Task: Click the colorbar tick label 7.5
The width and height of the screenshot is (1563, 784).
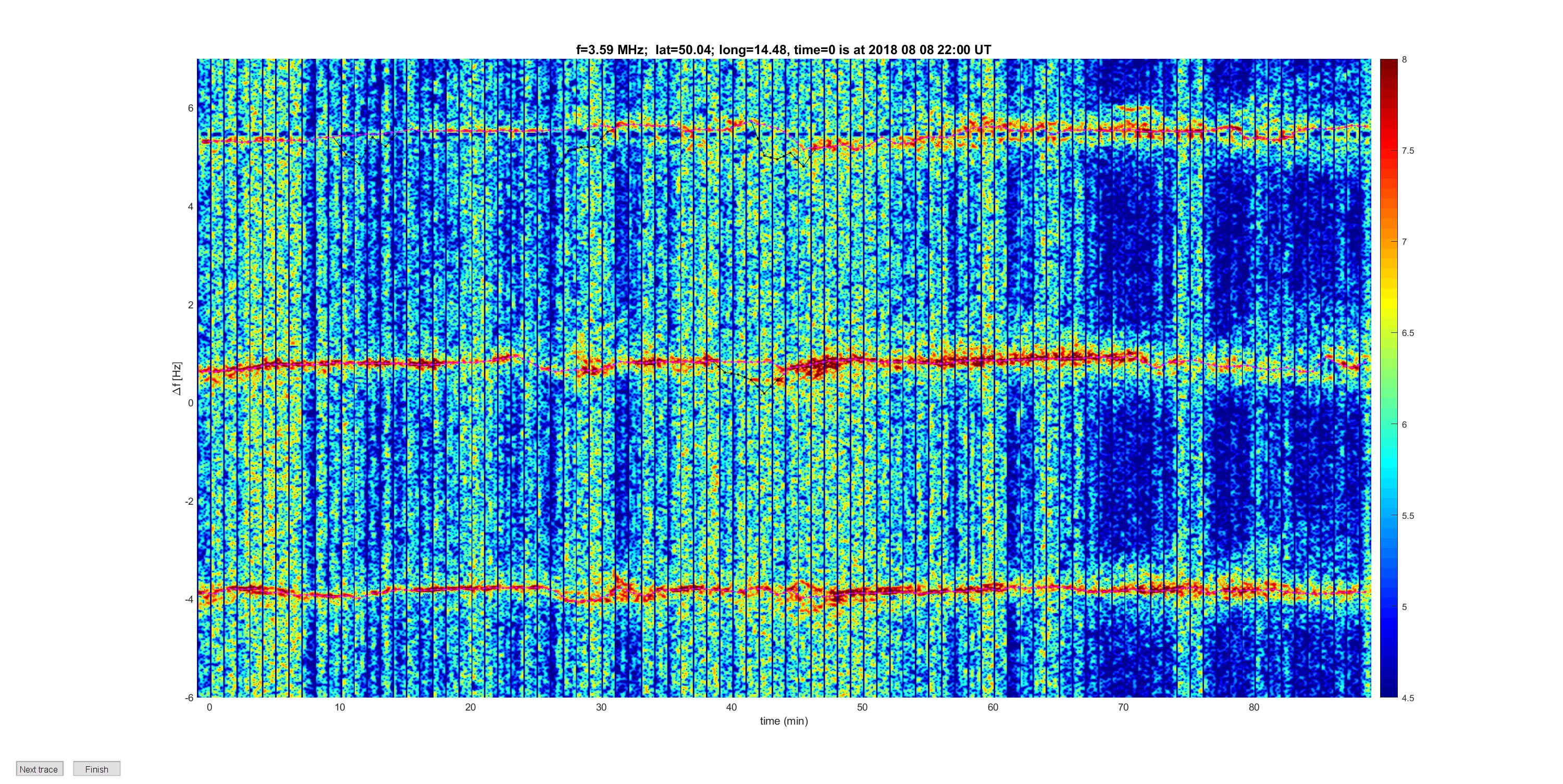Action: click(x=1408, y=151)
